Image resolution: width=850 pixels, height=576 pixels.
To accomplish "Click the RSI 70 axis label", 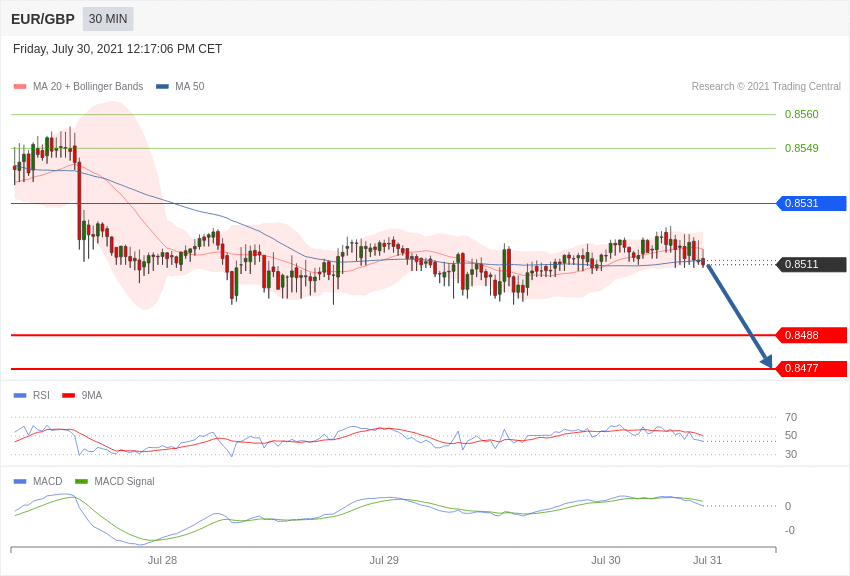I will (x=791, y=417).
